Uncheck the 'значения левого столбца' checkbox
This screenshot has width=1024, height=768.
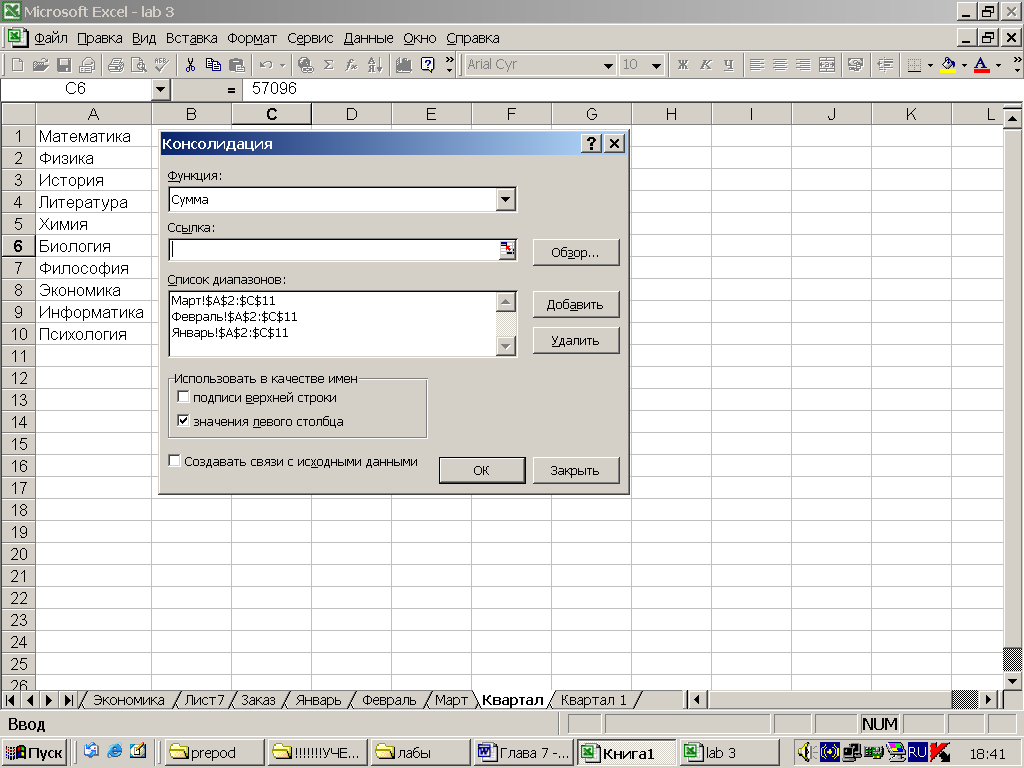(x=184, y=421)
